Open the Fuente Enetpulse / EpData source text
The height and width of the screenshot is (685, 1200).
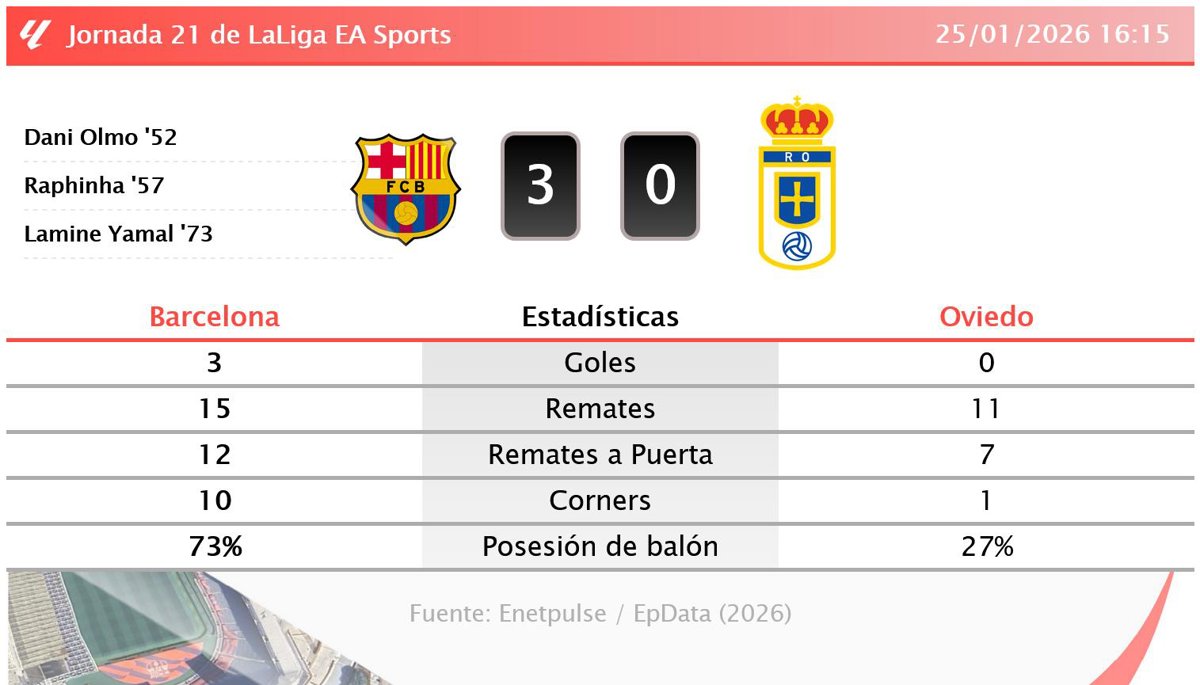[600, 613]
